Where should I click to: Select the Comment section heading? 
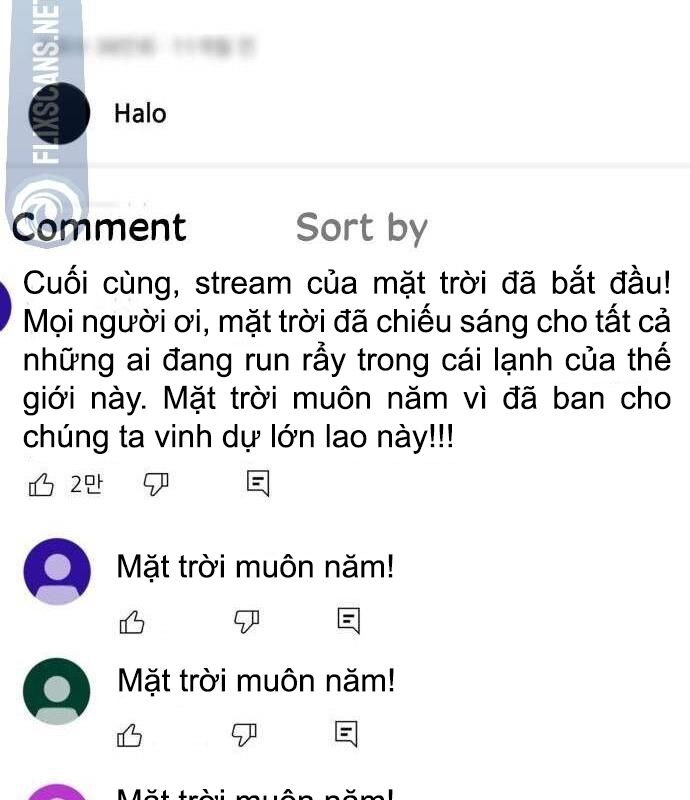tap(100, 228)
